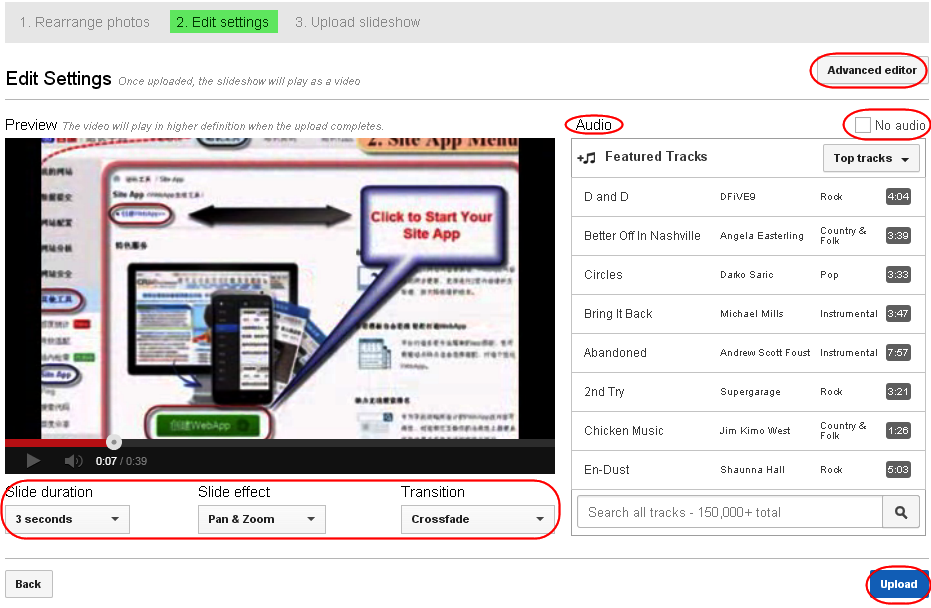Open the Slide effect selector showing Pan & Zoom
Viewport: 931px width, 608px height.
[261, 519]
